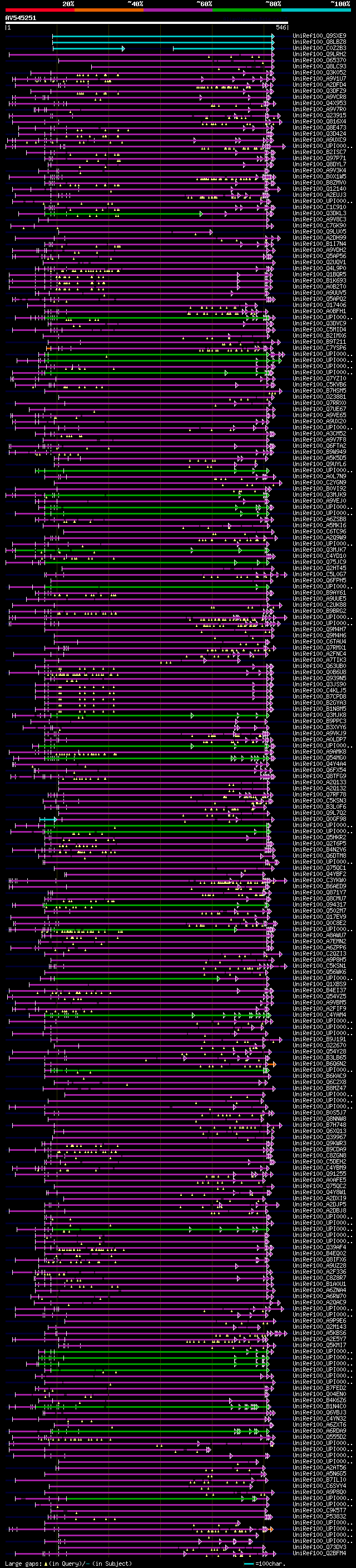Click the orange ~40% identity scale segment
Image resolution: width=356 pixels, height=1568 pixels.
pyautogui.click(x=109, y=11)
